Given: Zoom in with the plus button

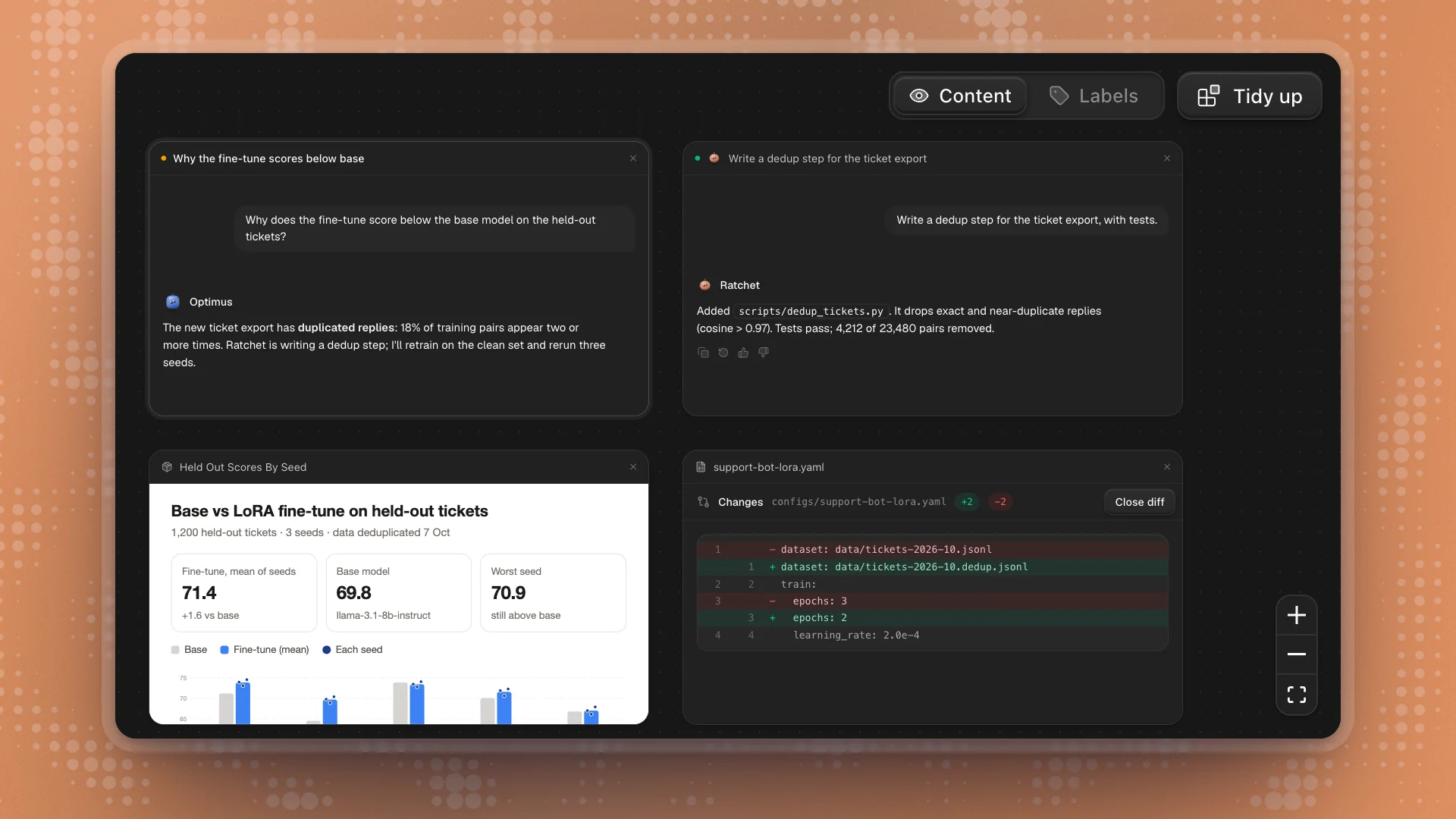Looking at the screenshot, I should (1297, 615).
